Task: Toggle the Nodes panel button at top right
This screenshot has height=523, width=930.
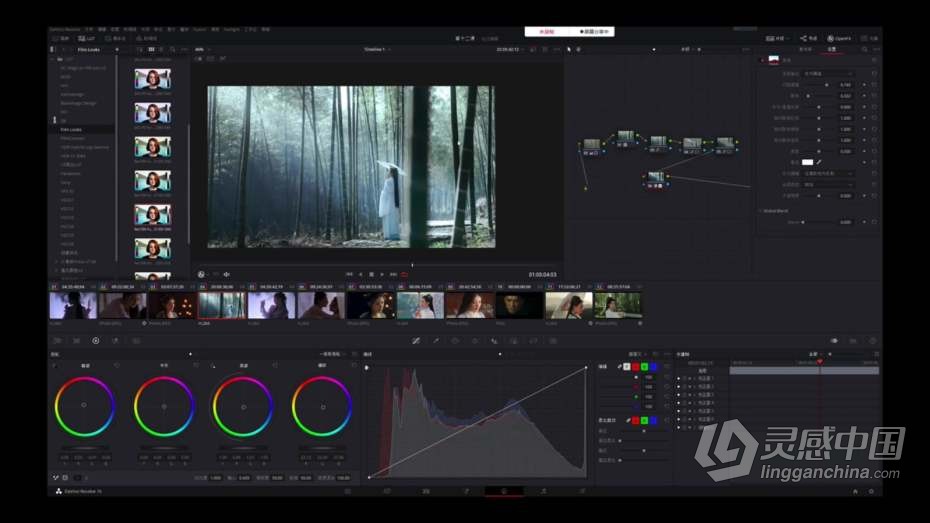Action: click(808, 39)
